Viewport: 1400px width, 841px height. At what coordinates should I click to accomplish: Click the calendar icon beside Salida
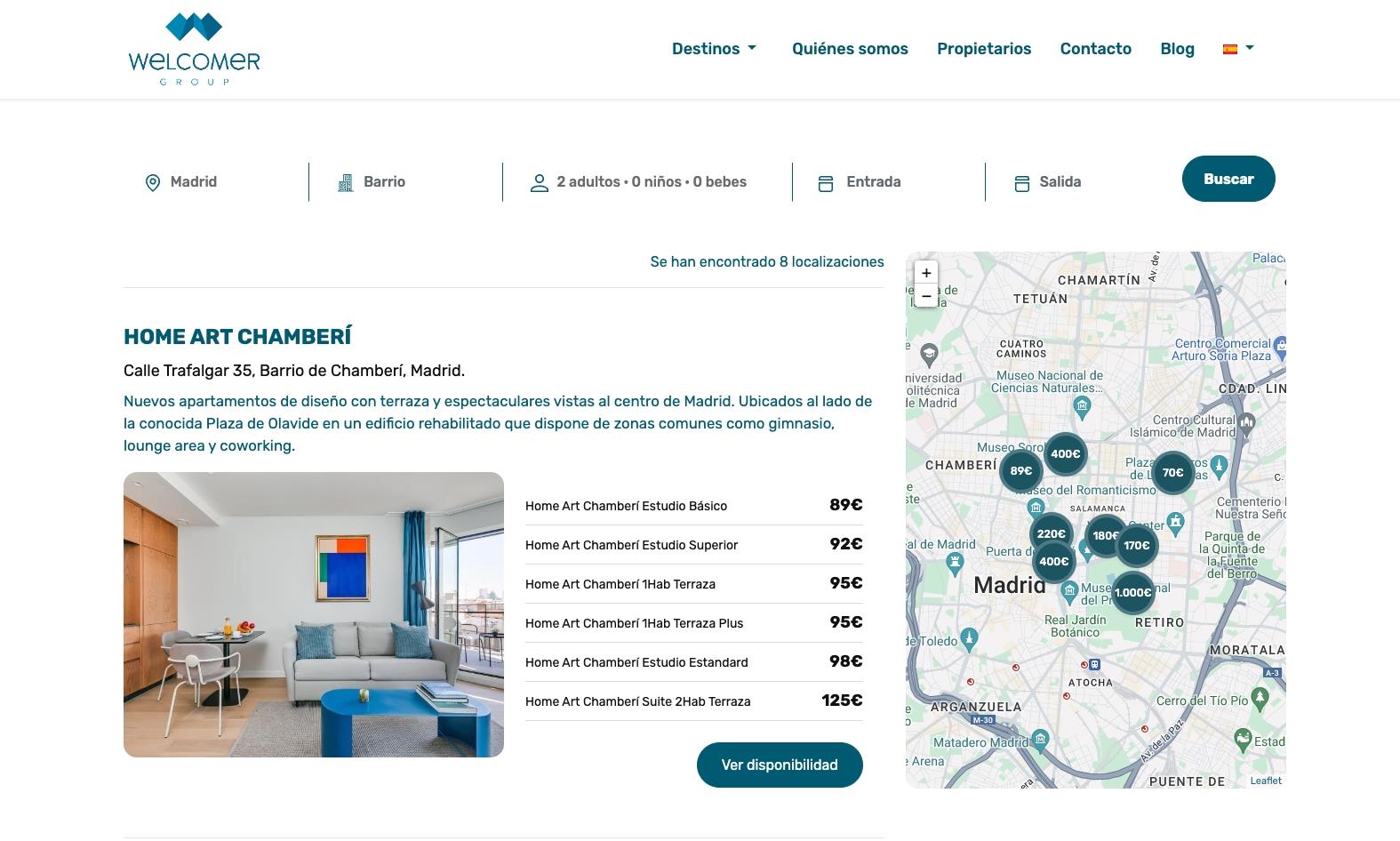pyautogui.click(x=1022, y=183)
